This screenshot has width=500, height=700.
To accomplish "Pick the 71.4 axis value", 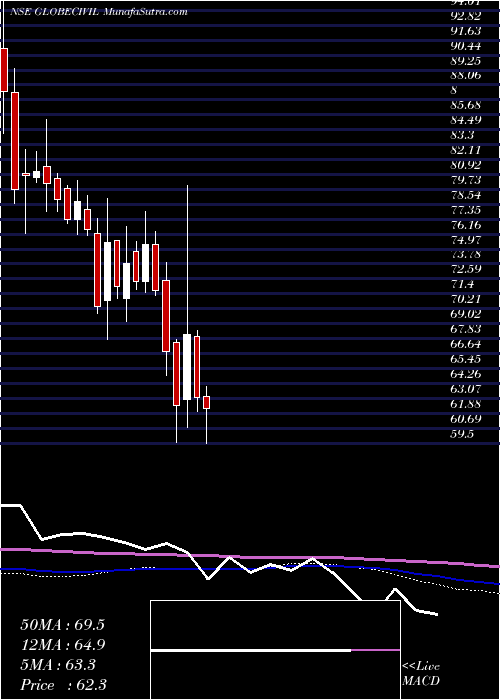I will point(463,284).
